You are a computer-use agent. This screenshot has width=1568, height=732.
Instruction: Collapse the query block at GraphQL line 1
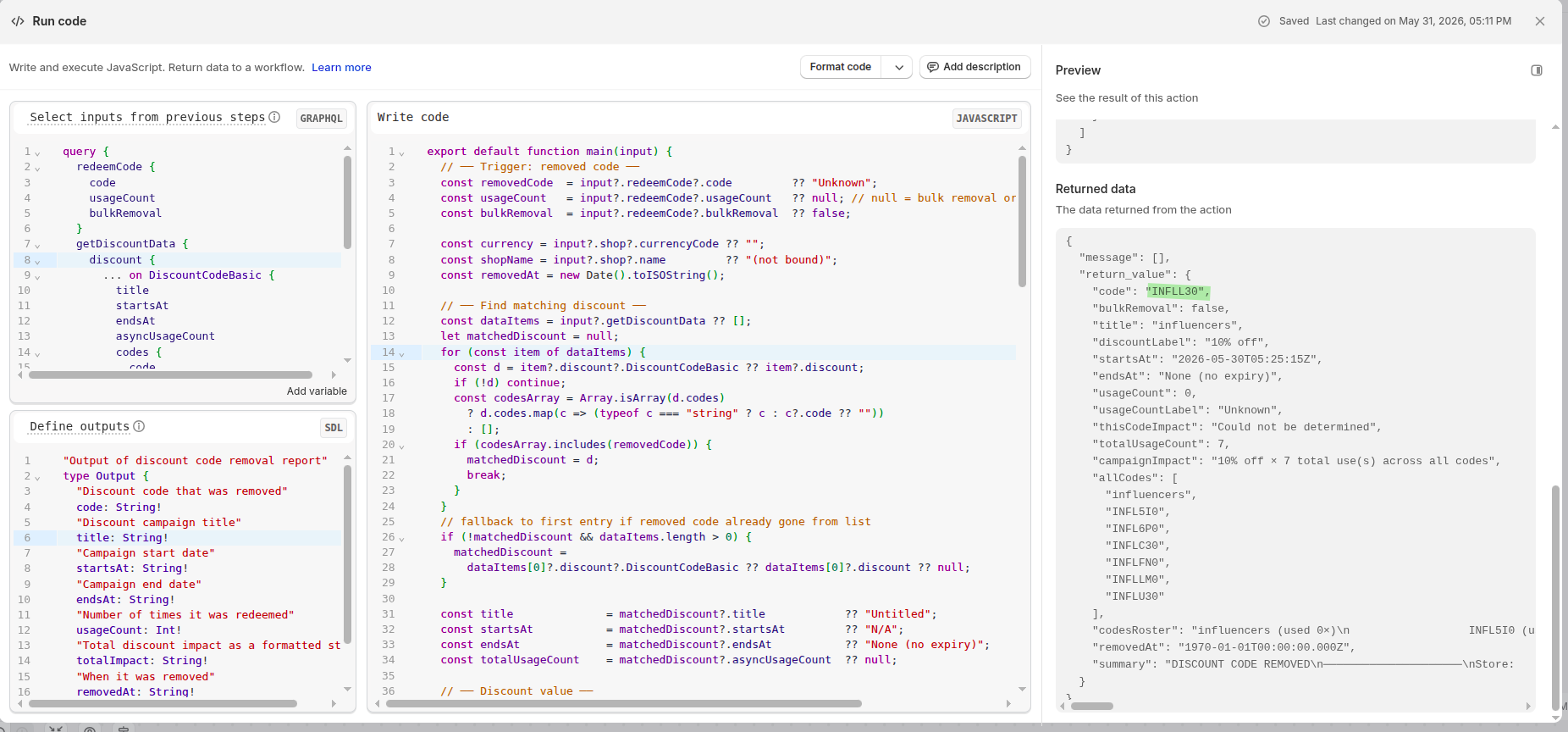37,152
